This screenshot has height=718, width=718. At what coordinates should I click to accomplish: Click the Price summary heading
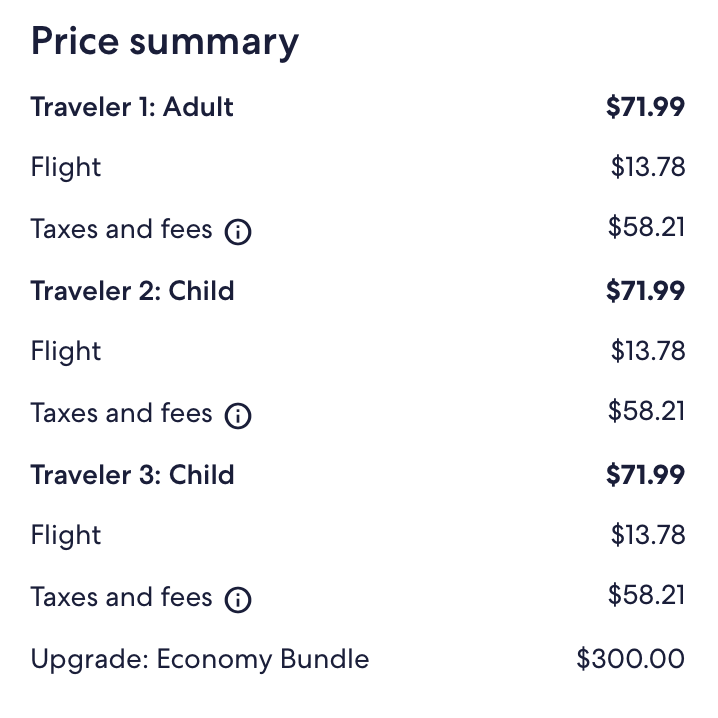coord(165,42)
